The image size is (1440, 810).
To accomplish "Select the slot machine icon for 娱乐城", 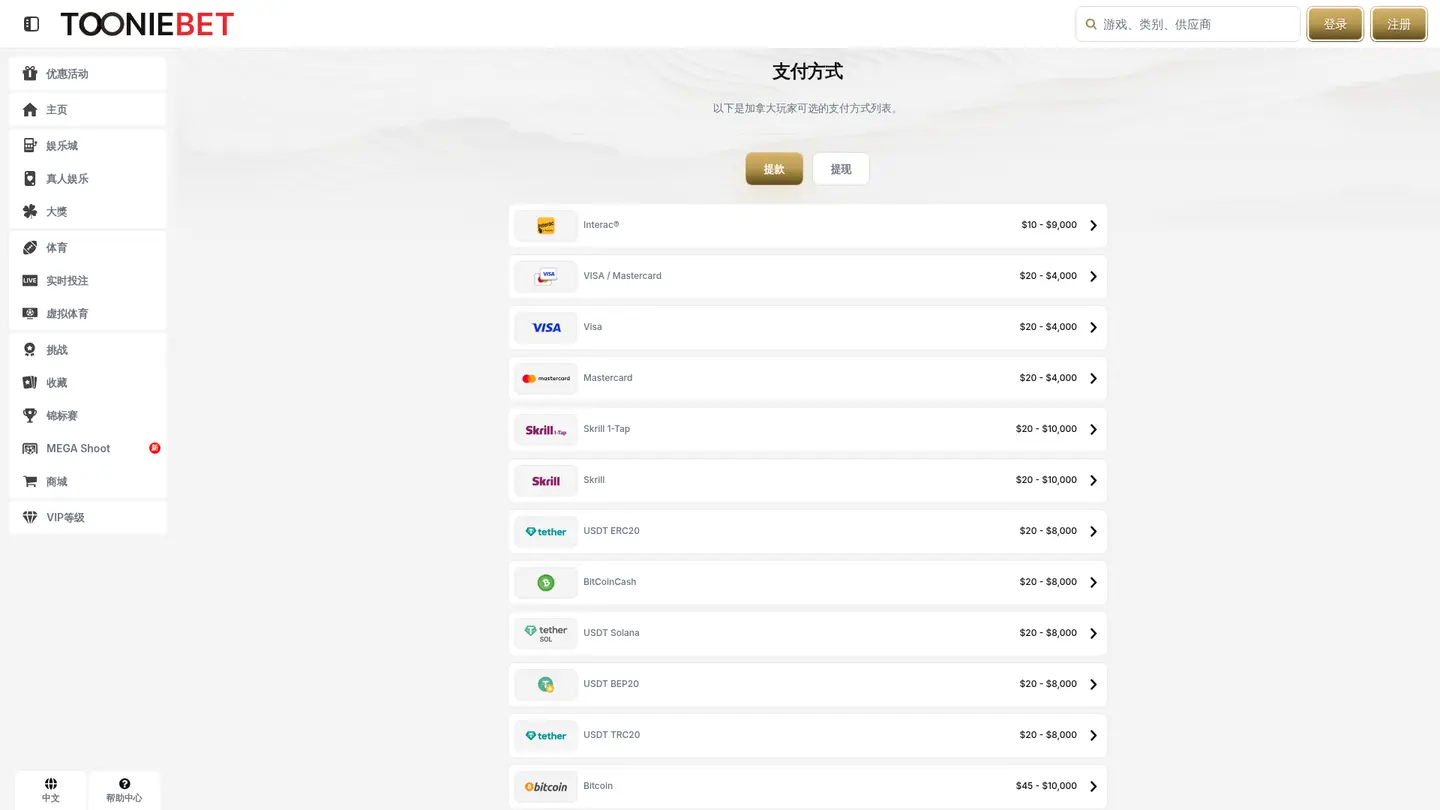I will 30,145.
